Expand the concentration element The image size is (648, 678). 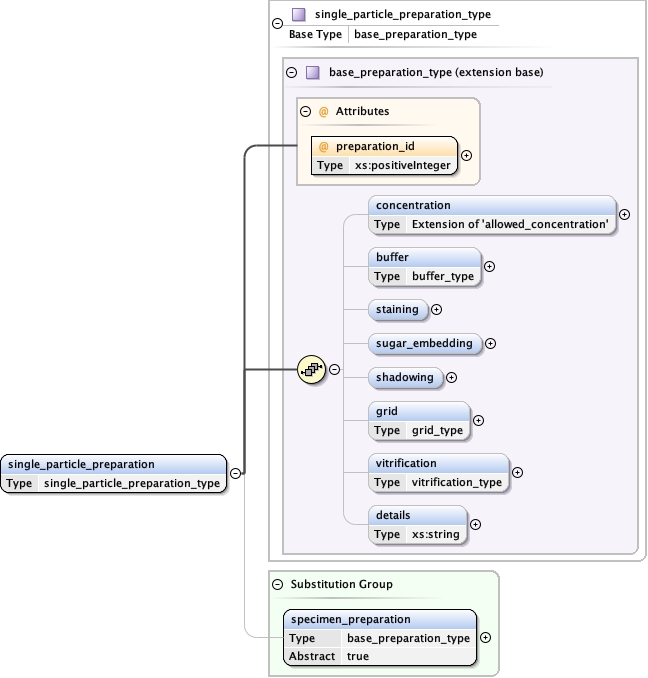[x=625, y=214]
